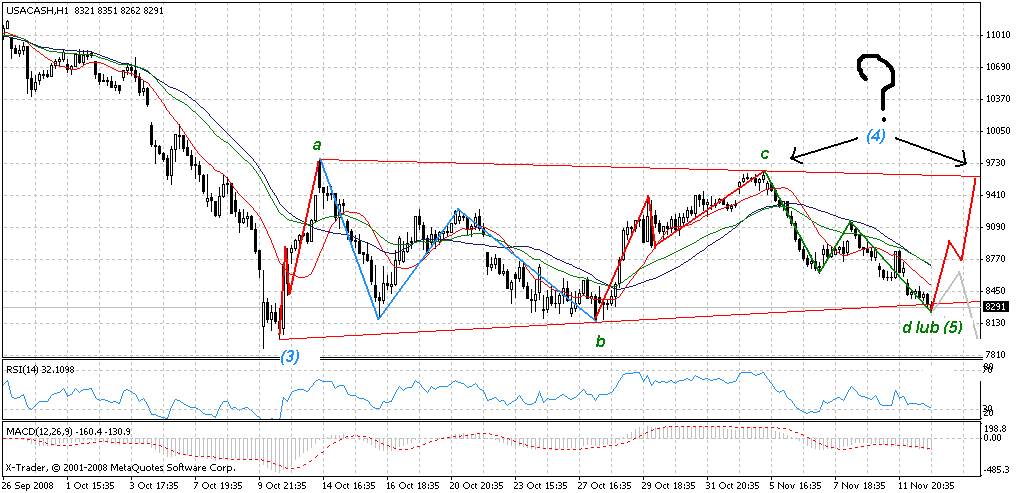This screenshot has height=493, width=1018.
Task: Click the 1 Oct 15:35 time label
Action: [90, 485]
